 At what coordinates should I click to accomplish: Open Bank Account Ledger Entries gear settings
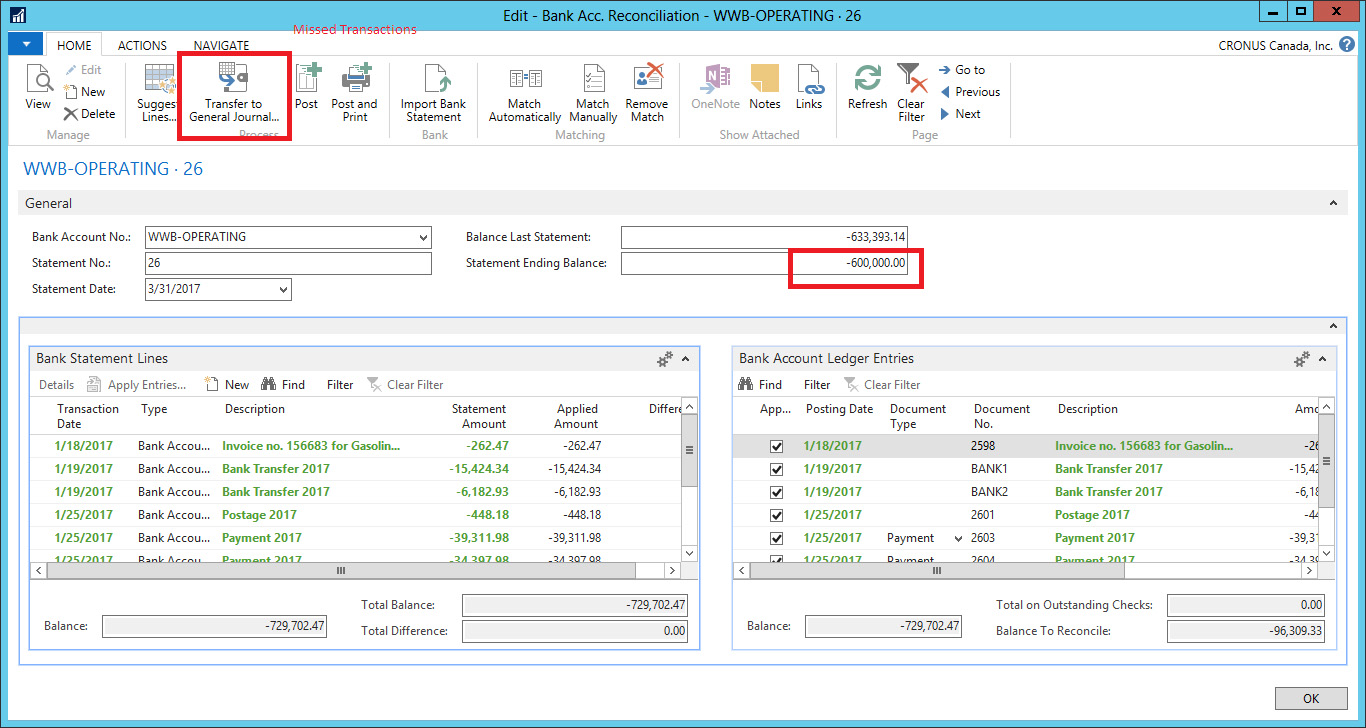1302,359
